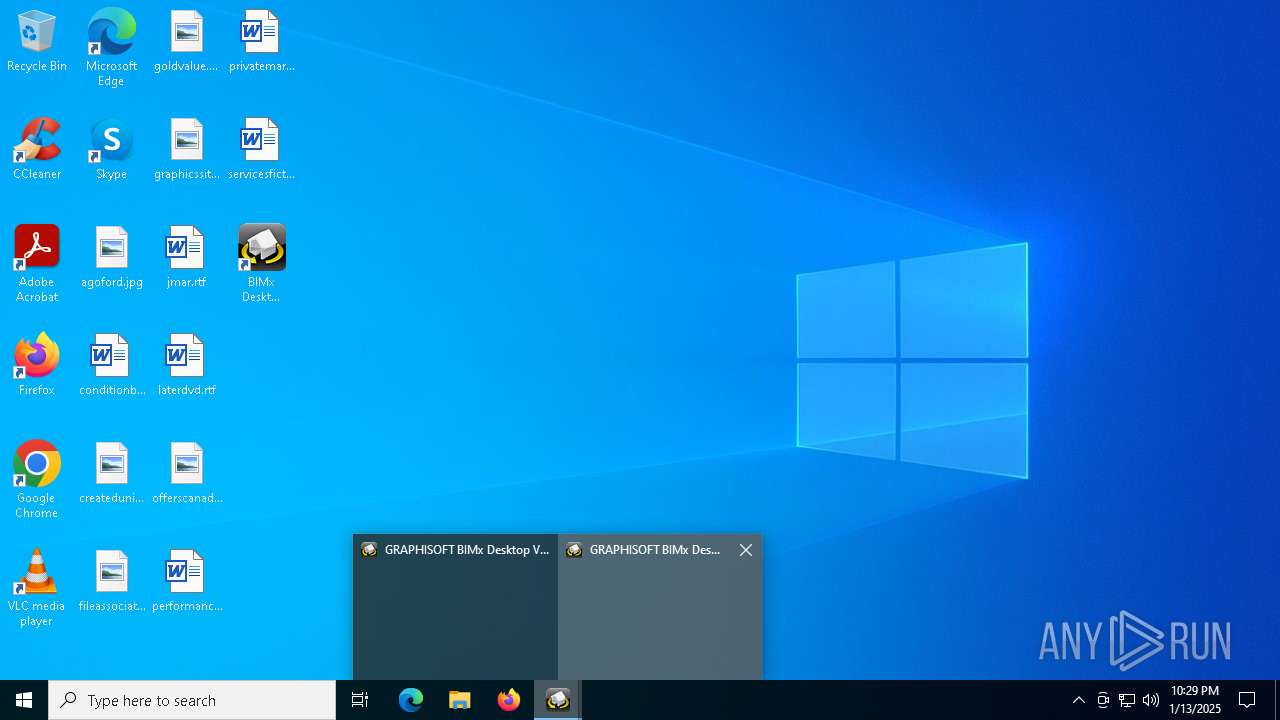The height and width of the screenshot is (720, 1280).
Task: Click the Meet Now tray icon
Action: (x=1103, y=700)
